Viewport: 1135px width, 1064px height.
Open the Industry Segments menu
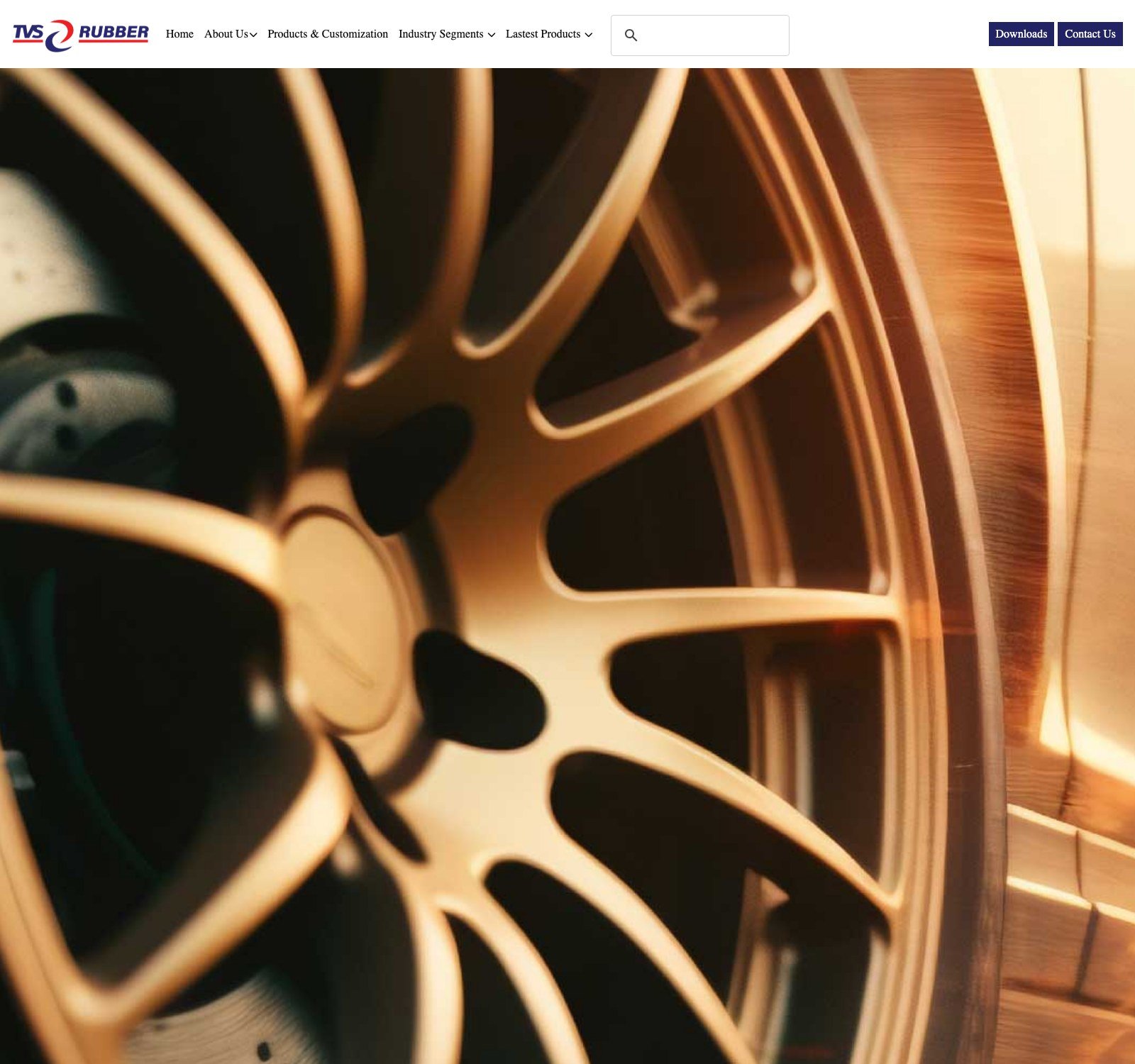pyautogui.click(x=441, y=34)
